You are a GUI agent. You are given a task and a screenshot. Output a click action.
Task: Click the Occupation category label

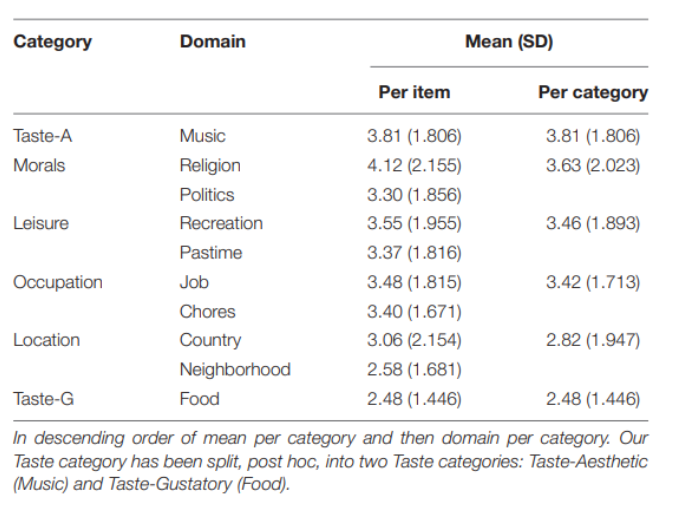tap(58, 282)
